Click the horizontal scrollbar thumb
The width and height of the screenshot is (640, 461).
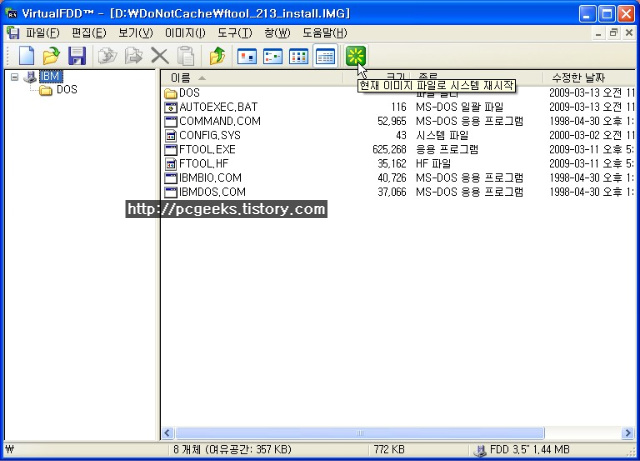pos(360,433)
